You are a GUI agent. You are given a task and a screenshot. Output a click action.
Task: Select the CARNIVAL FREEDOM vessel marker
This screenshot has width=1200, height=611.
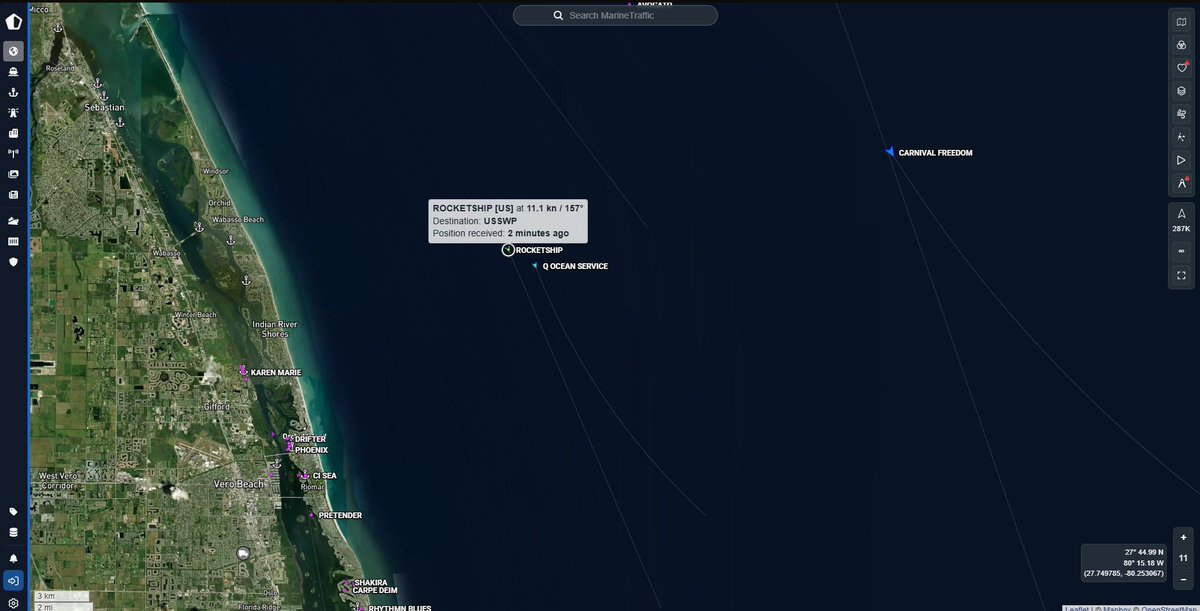(889, 152)
